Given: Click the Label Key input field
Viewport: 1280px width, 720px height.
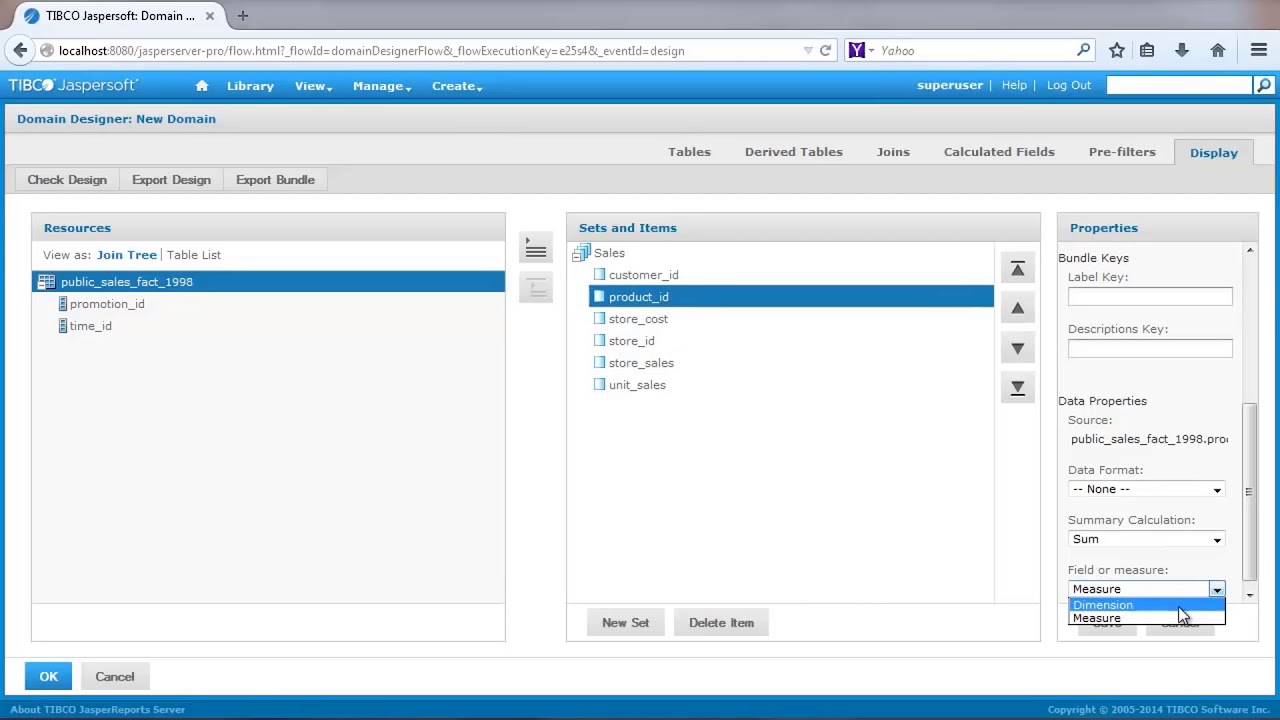Looking at the screenshot, I should tap(1150, 296).
